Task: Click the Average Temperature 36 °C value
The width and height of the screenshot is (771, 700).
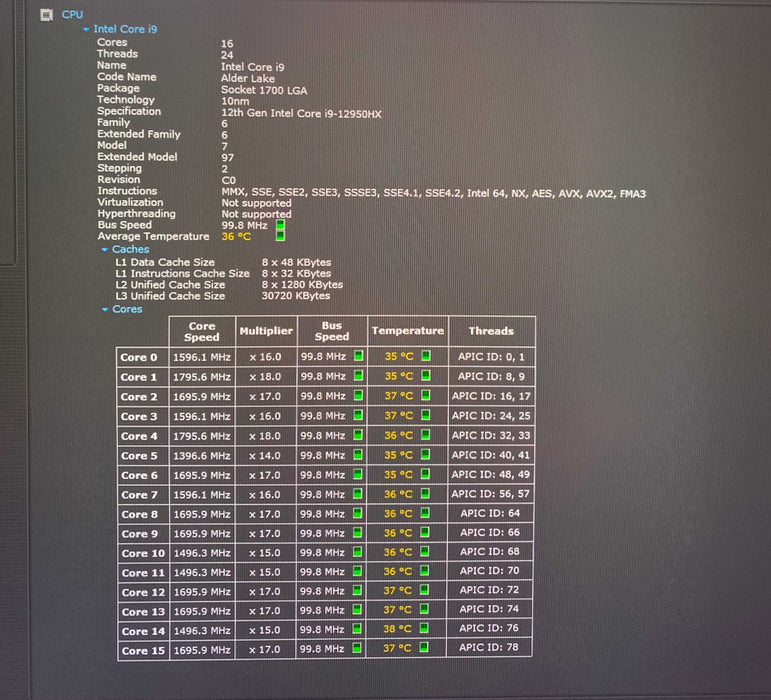Action: [x=236, y=236]
